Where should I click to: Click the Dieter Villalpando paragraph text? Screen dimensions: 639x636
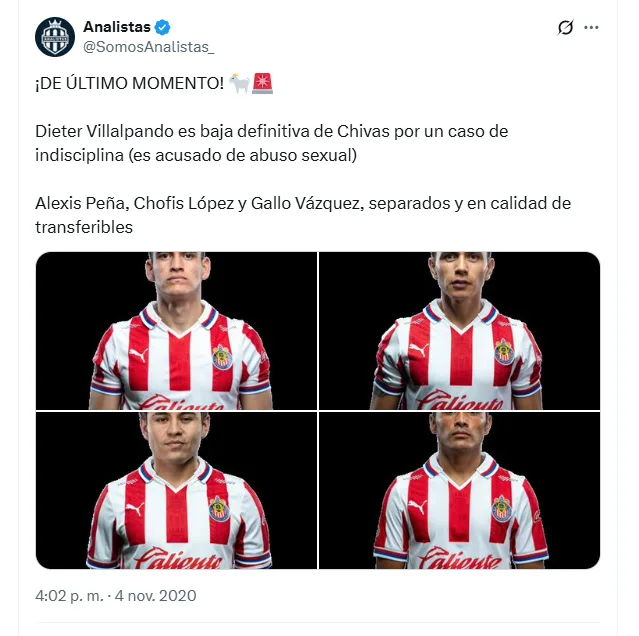click(271, 143)
